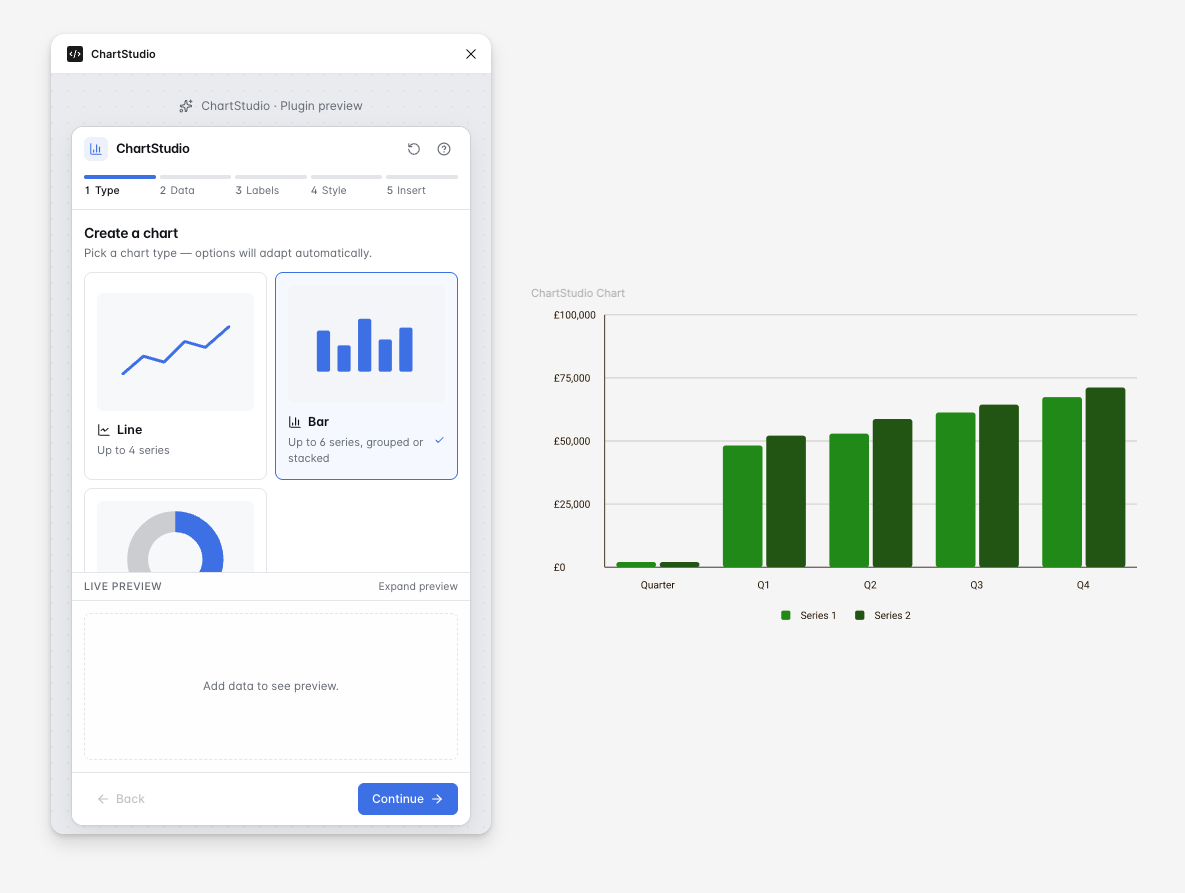Click the 'ChartStudio Chart' title on canvas
The image size is (1185, 893).
[578, 293]
